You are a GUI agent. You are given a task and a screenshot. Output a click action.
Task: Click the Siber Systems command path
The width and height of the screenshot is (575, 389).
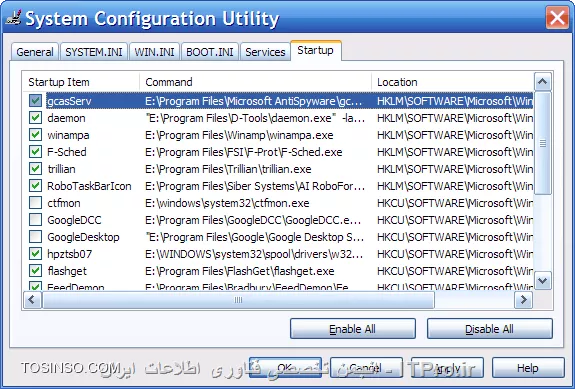tap(255, 186)
